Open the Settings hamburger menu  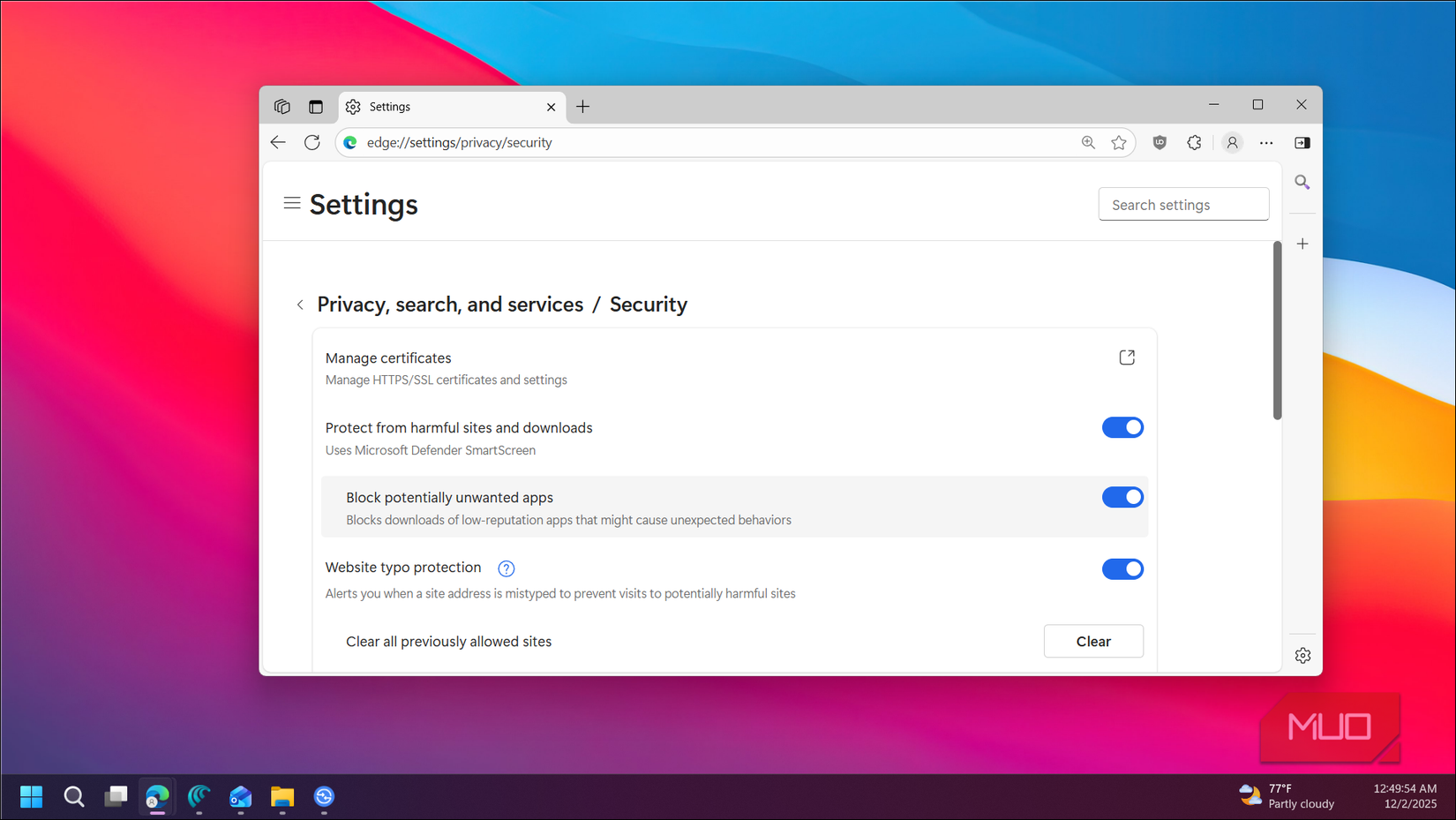pyautogui.click(x=292, y=202)
